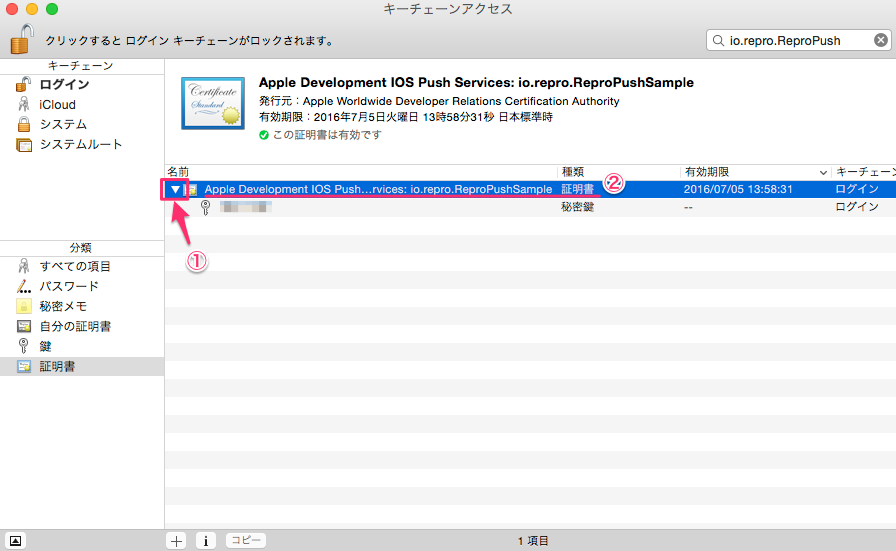Click the certificate icon beside 自分の証明書
This screenshot has height=551, width=896.
(x=23, y=326)
